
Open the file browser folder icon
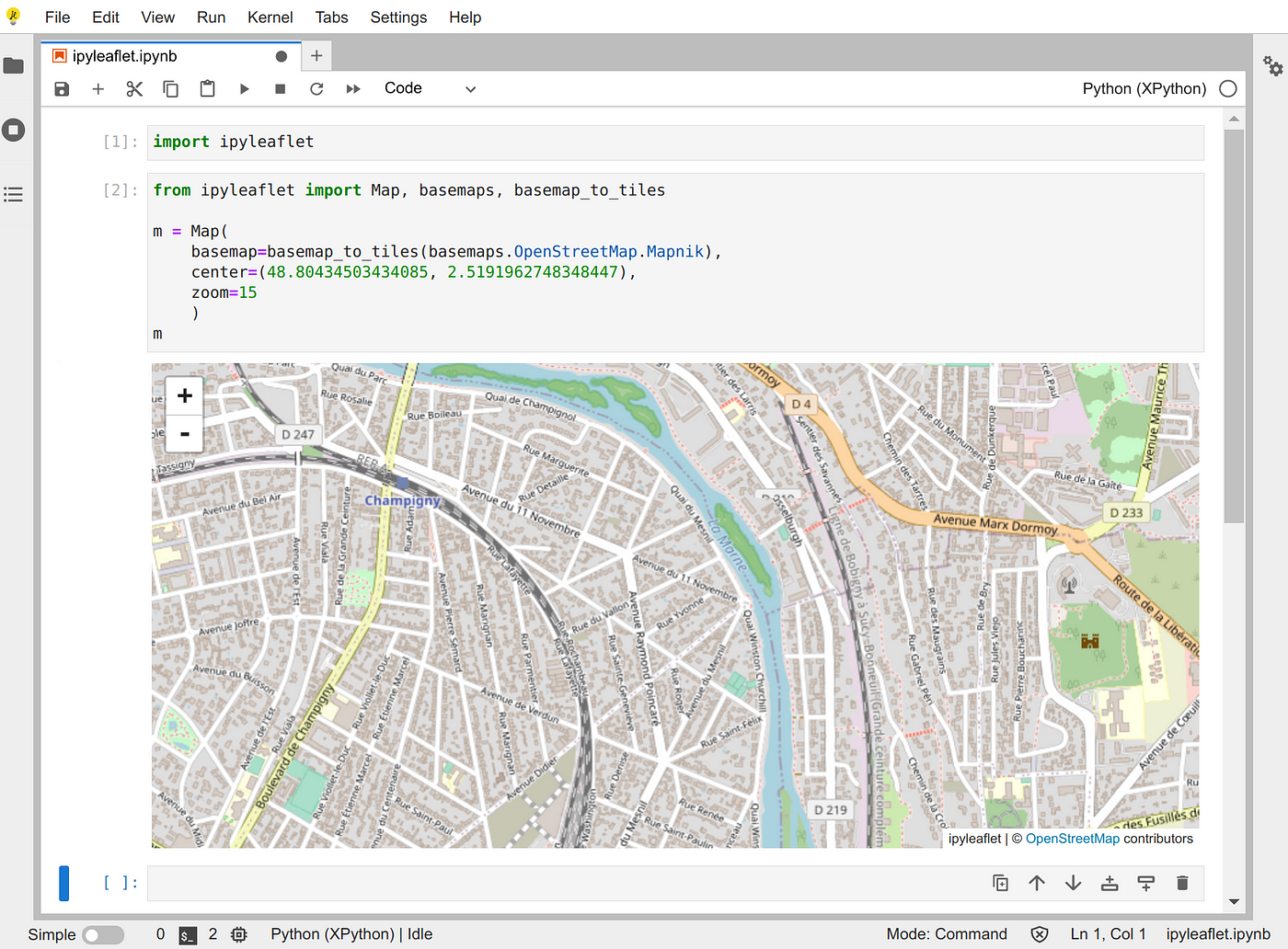14,65
